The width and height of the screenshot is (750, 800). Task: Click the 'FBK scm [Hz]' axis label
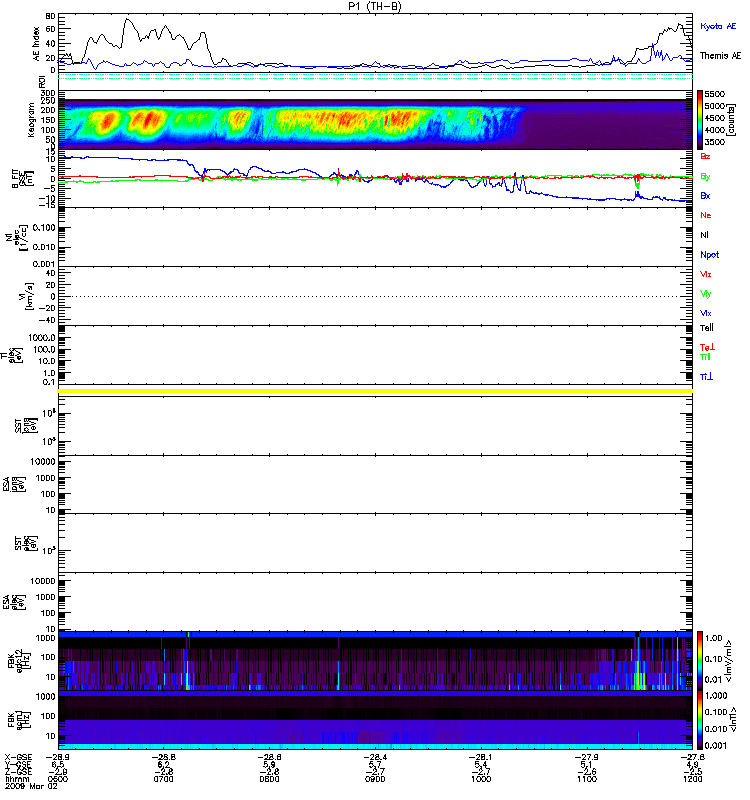pyautogui.click(x=19, y=719)
